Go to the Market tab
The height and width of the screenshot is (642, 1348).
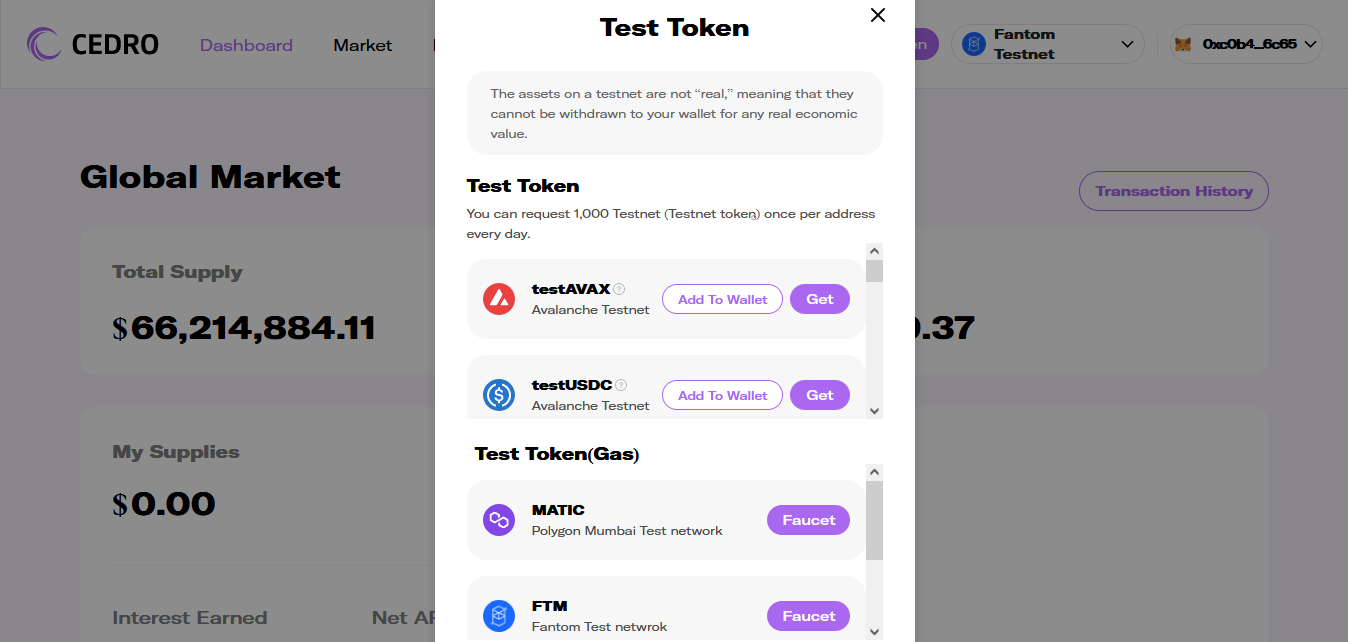tap(363, 45)
